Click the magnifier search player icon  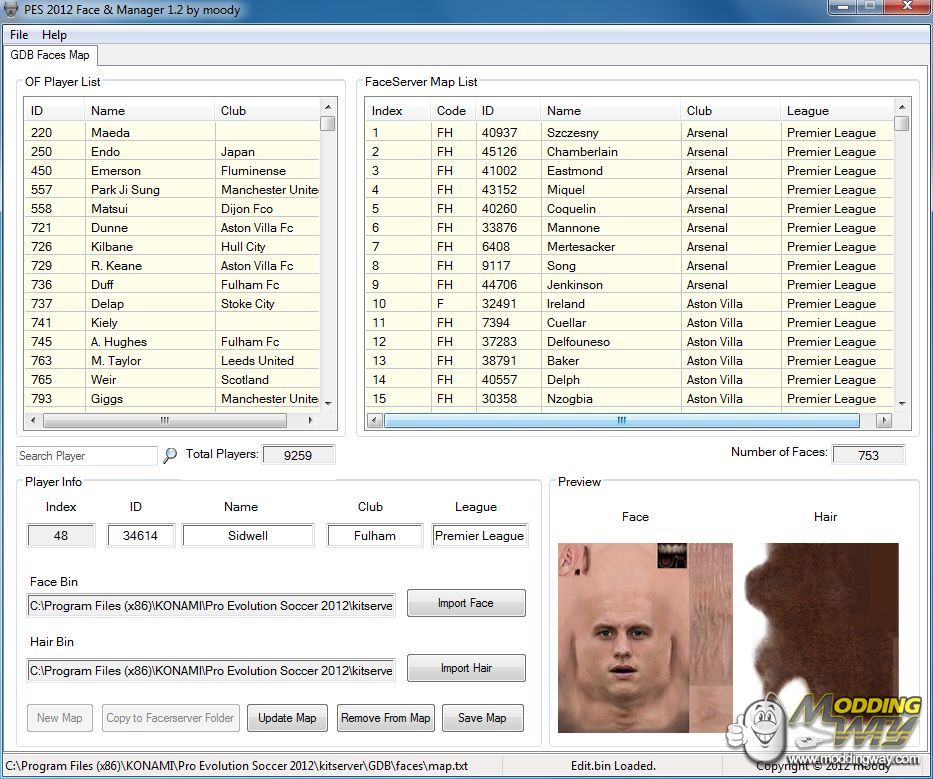170,455
